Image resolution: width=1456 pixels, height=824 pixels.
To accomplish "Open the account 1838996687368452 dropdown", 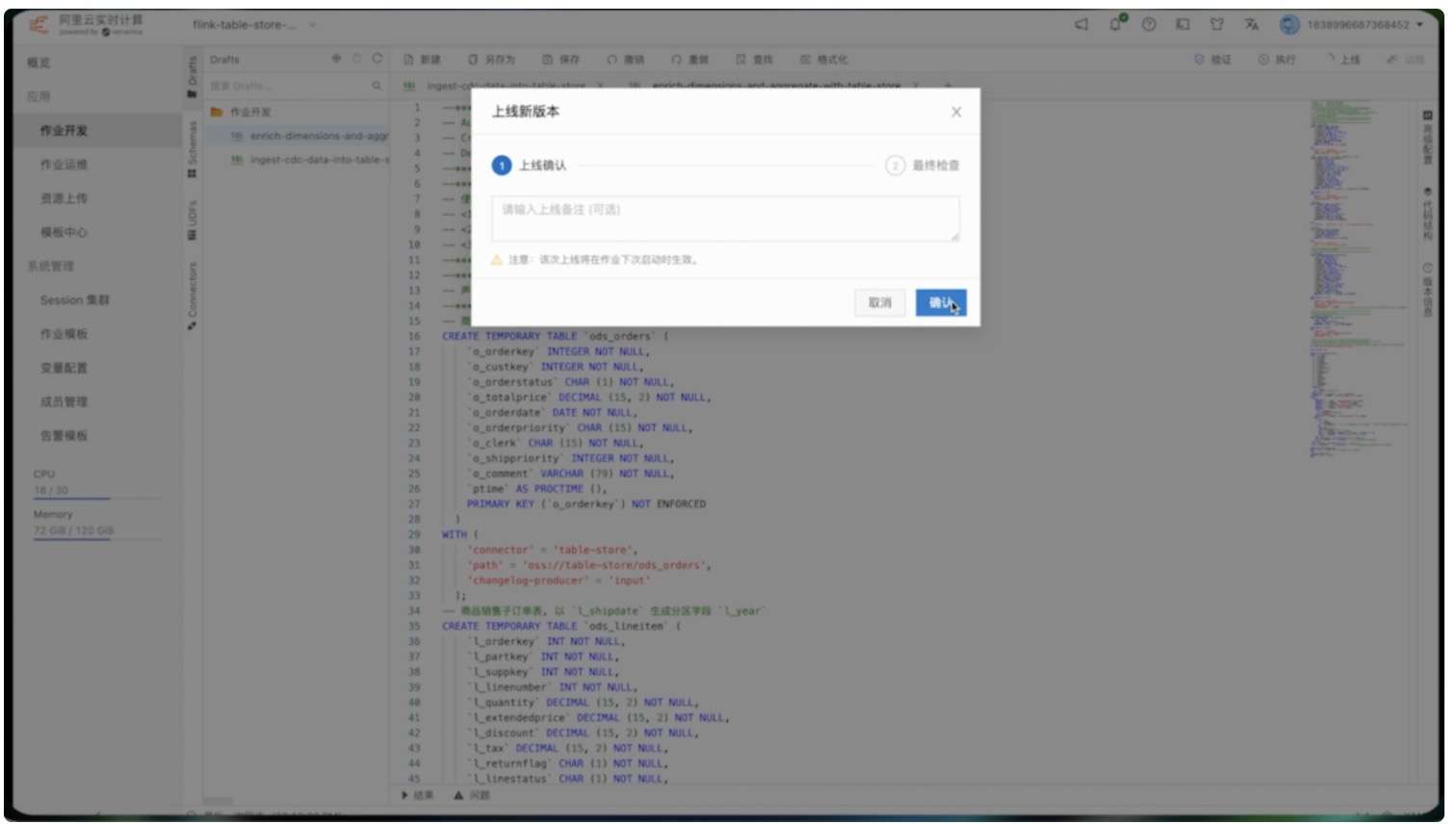I will [1365, 24].
